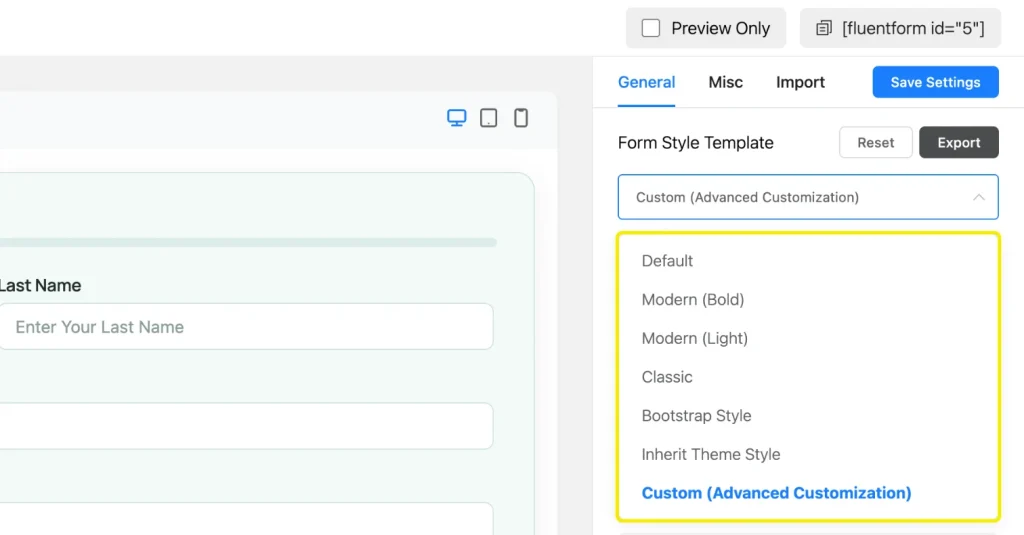
Task: Open the Import tab
Action: [800, 82]
